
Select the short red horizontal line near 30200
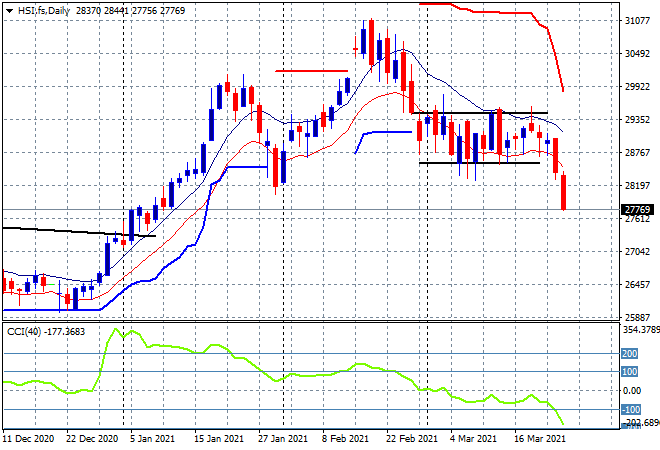(x=311, y=71)
